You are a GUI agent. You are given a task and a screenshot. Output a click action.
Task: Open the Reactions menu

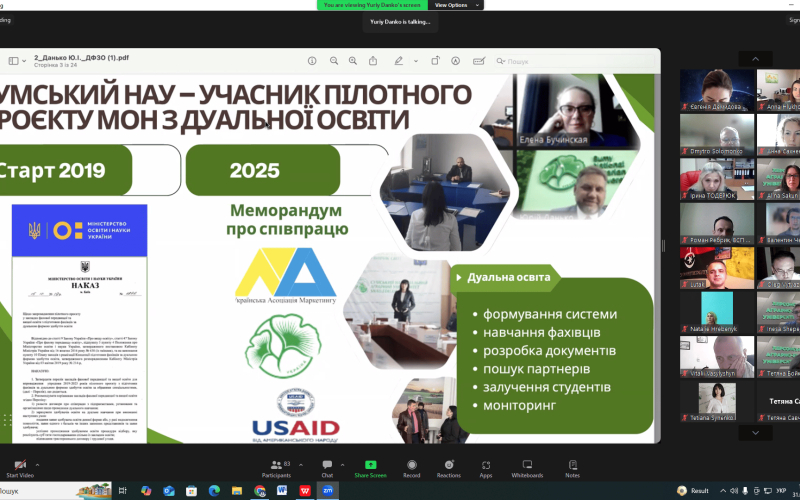pyautogui.click(x=448, y=468)
